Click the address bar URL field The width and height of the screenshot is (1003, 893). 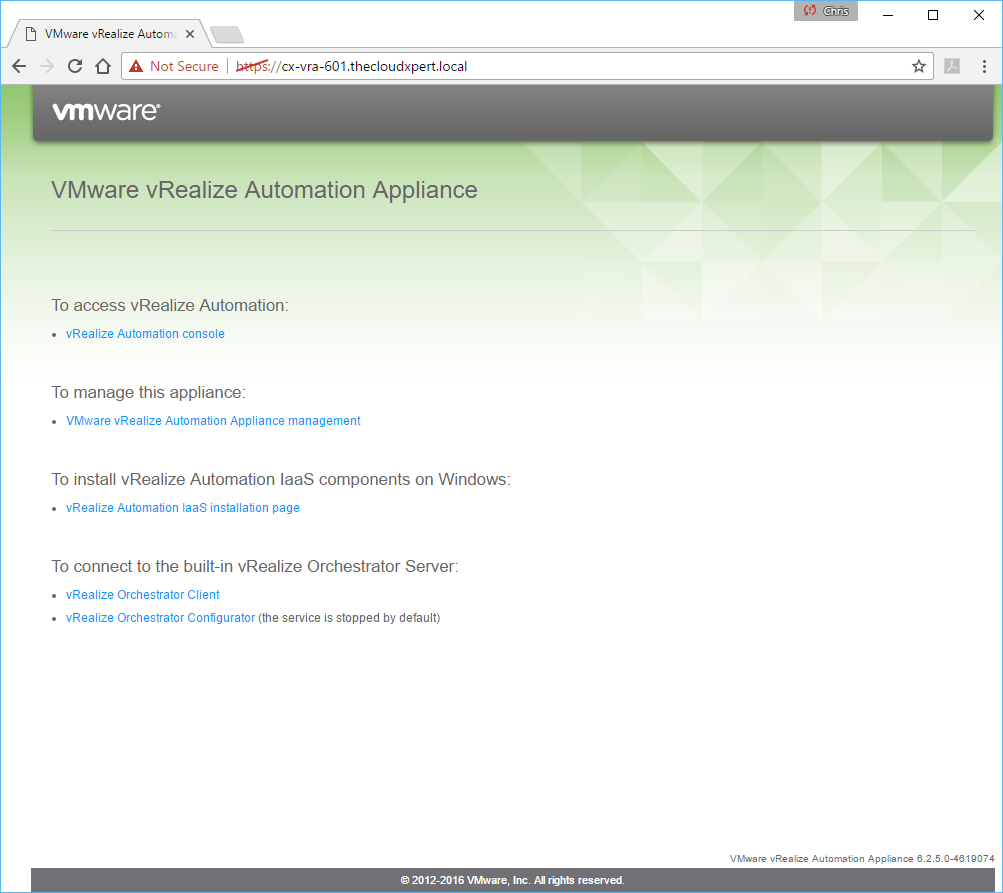click(x=580, y=66)
